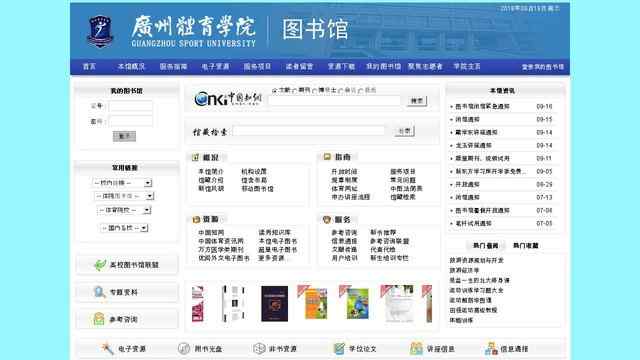The image size is (640, 360).
Task: Open the 资源下载 navigation item
Action: click(x=341, y=67)
